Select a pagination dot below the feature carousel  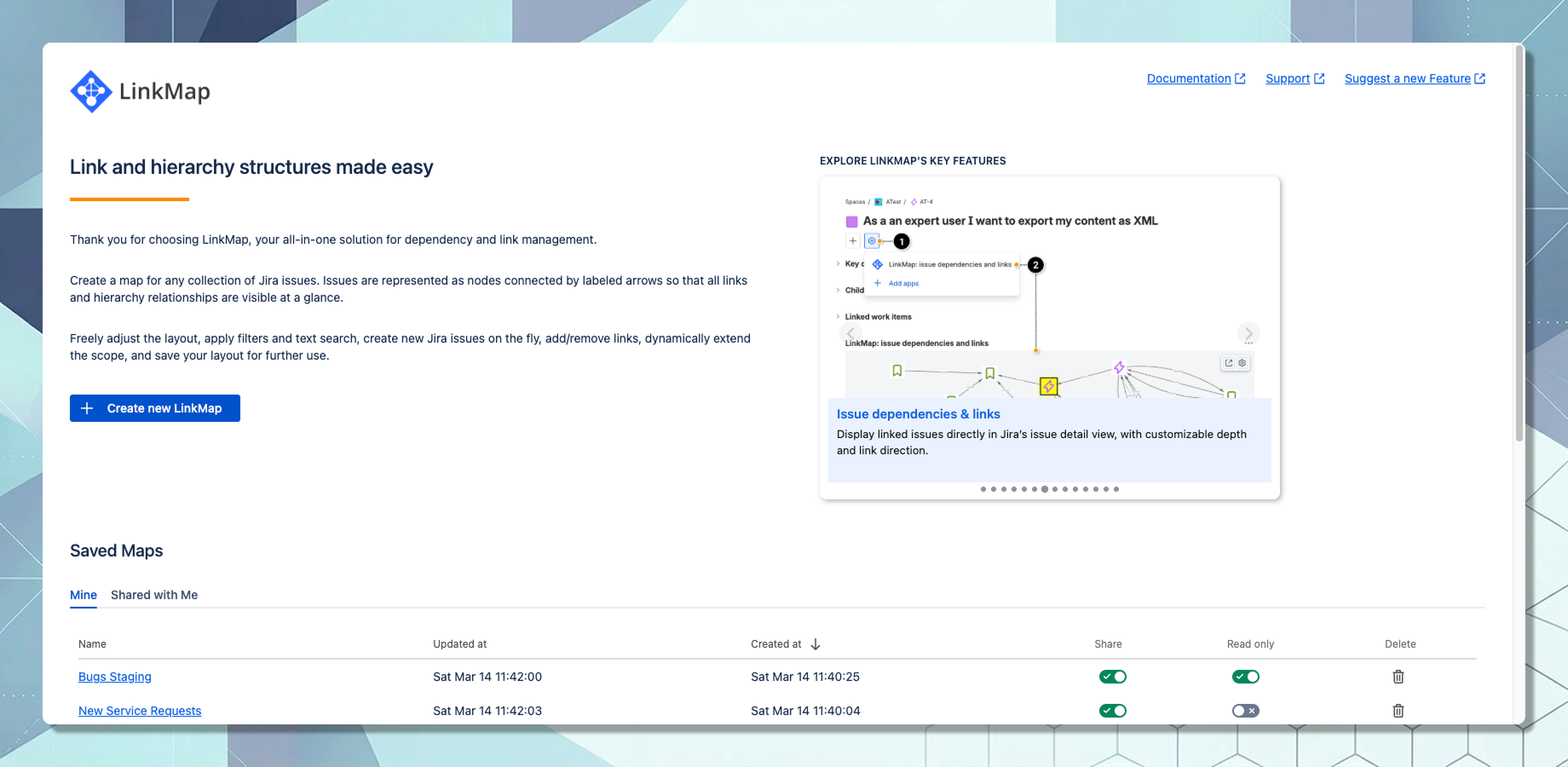(x=1045, y=489)
